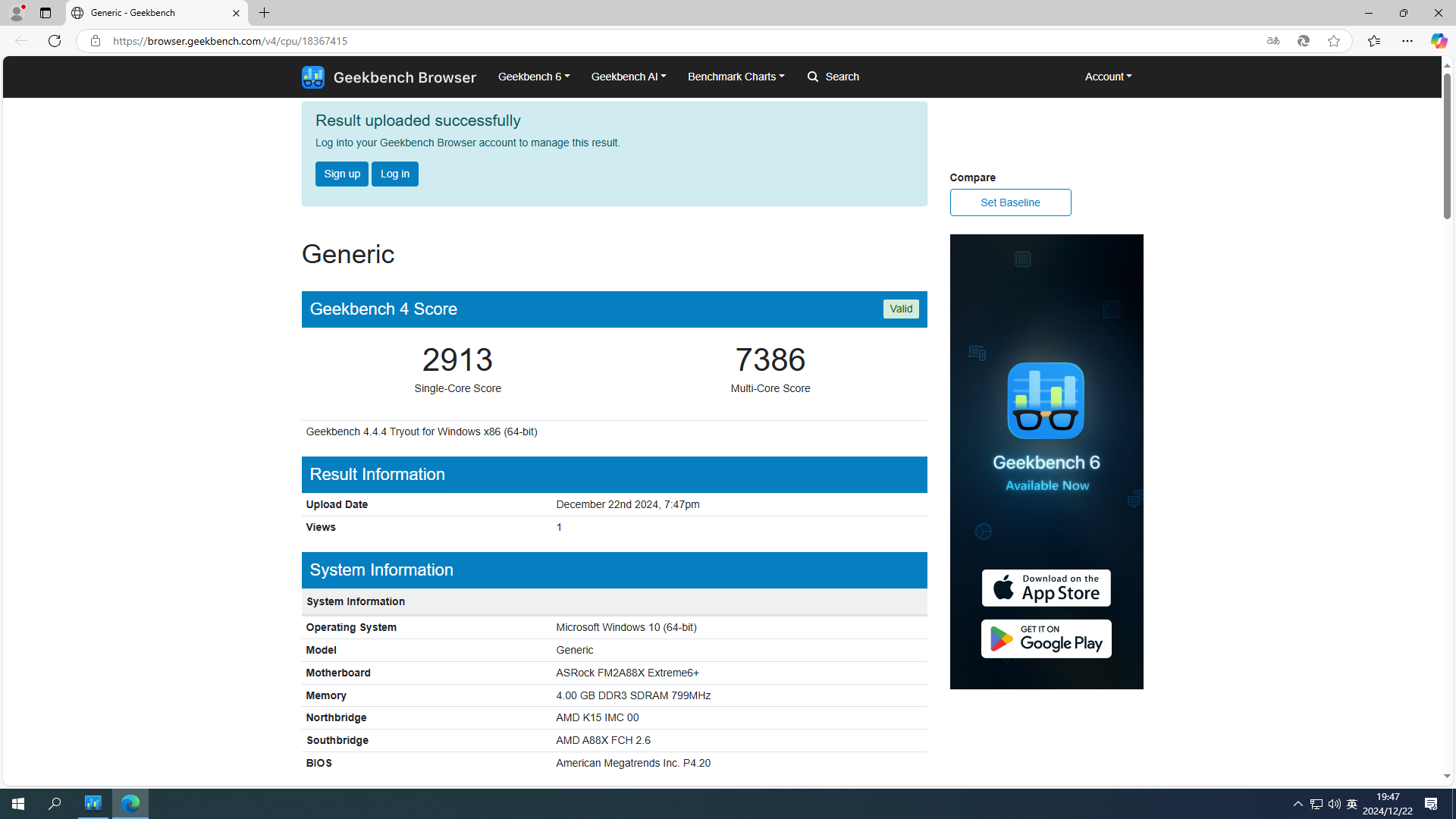
Task: Close the Generic - Geekbench tab
Action: 236,13
